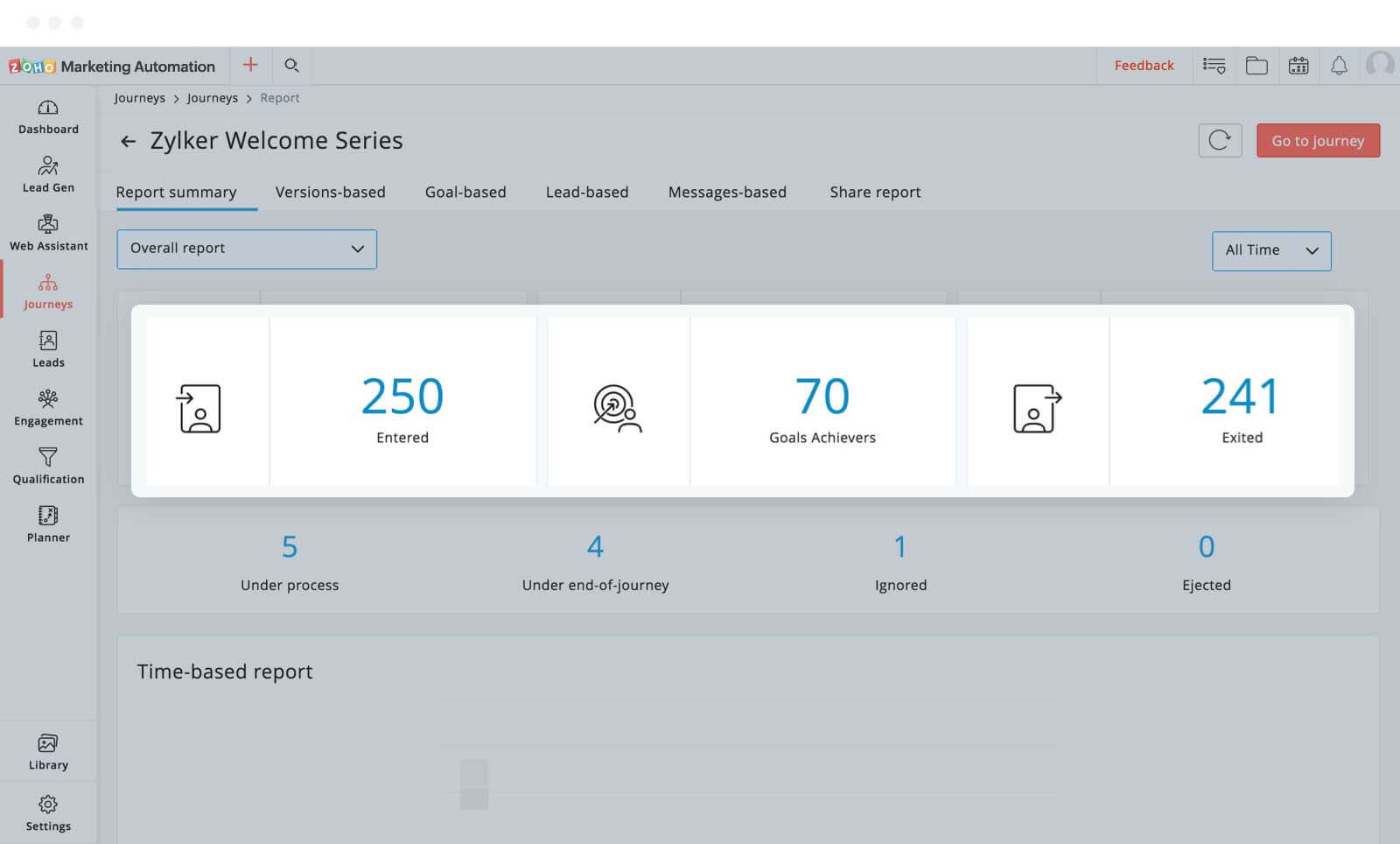Image resolution: width=1400 pixels, height=844 pixels.
Task: Click the Go to journey button
Action: (1318, 140)
